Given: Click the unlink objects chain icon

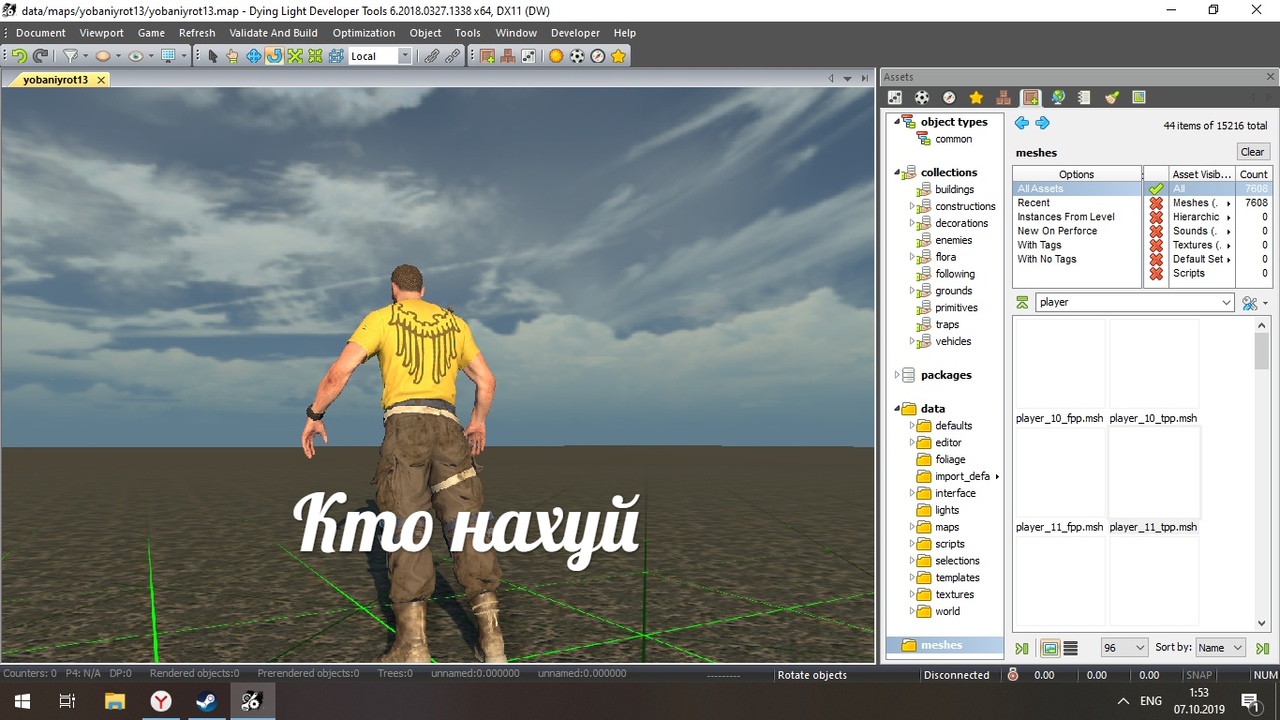Looking at the screenshot, I should click(x=453, y=56).
